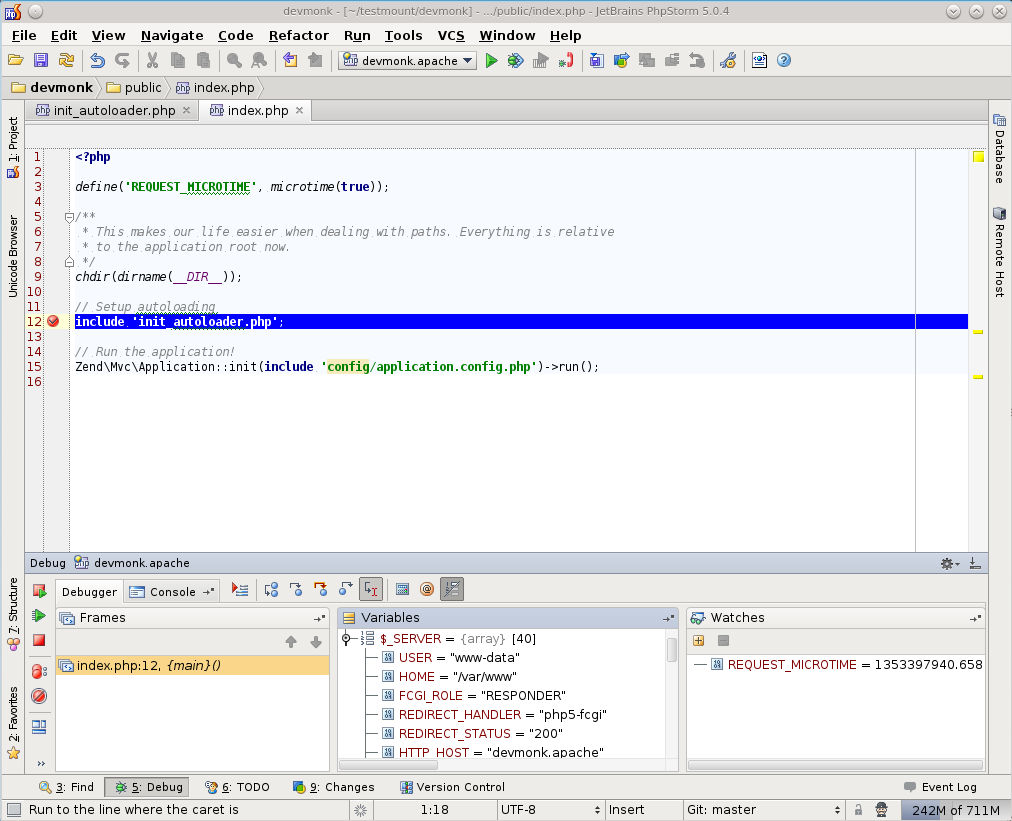Open the Database side panel

[999, 148]
